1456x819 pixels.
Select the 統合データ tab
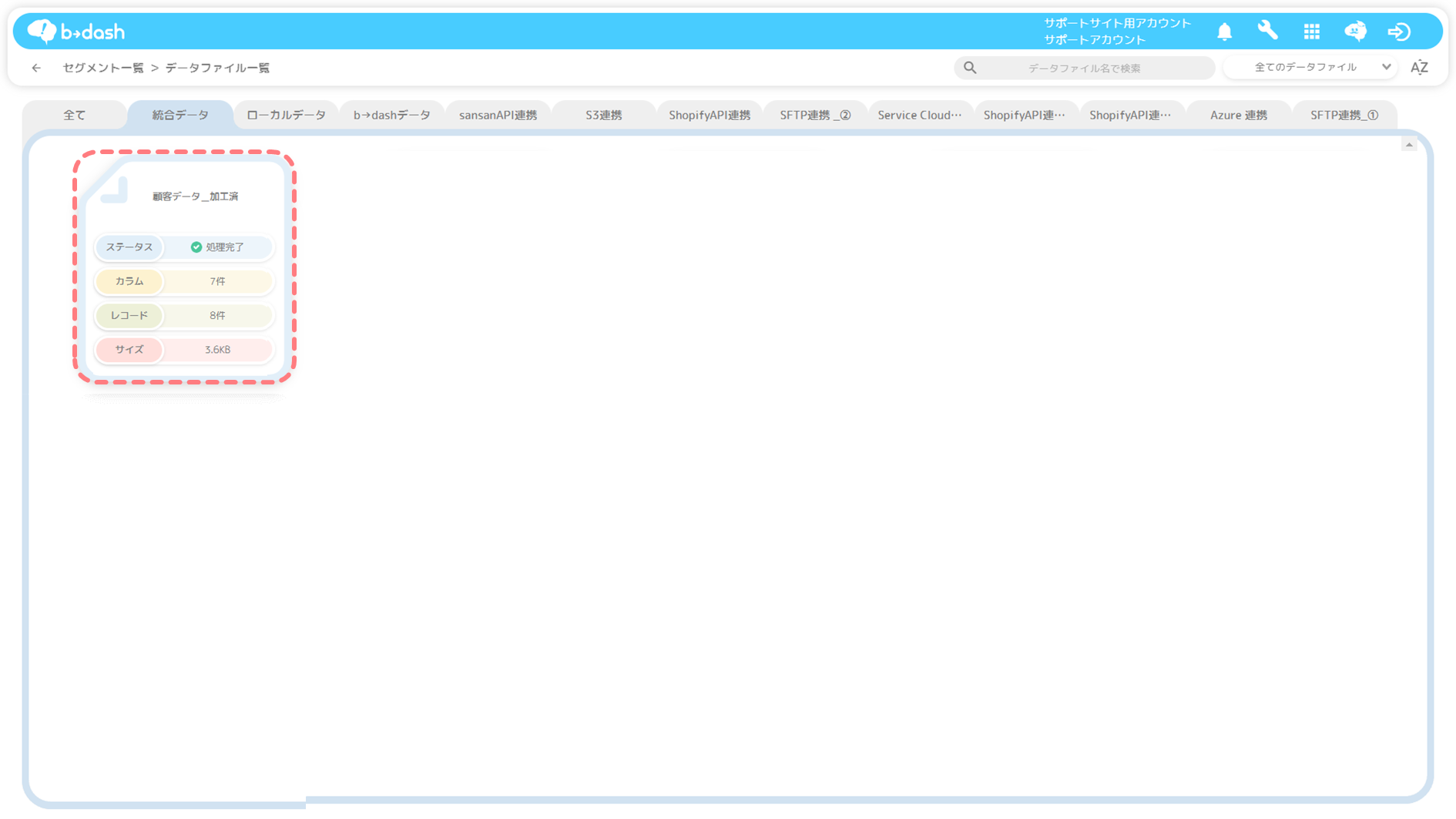pos(180,115)
